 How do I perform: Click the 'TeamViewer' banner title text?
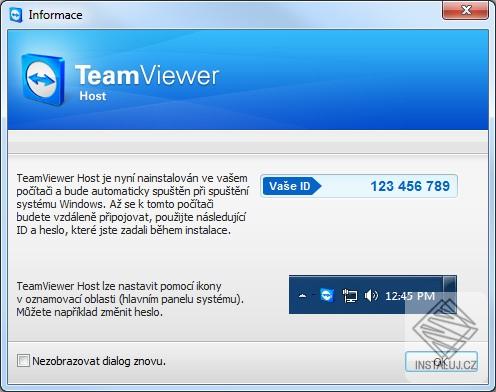[147, 75]
